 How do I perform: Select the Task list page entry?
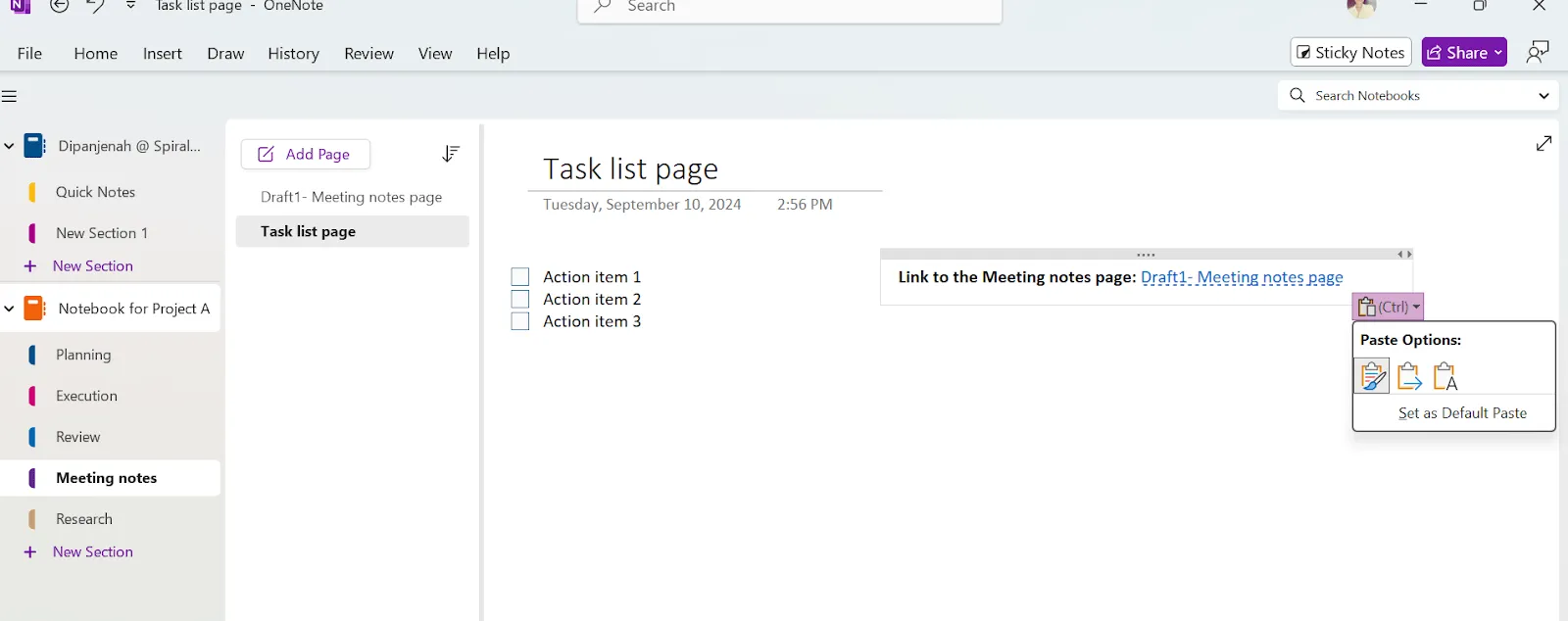352,231
